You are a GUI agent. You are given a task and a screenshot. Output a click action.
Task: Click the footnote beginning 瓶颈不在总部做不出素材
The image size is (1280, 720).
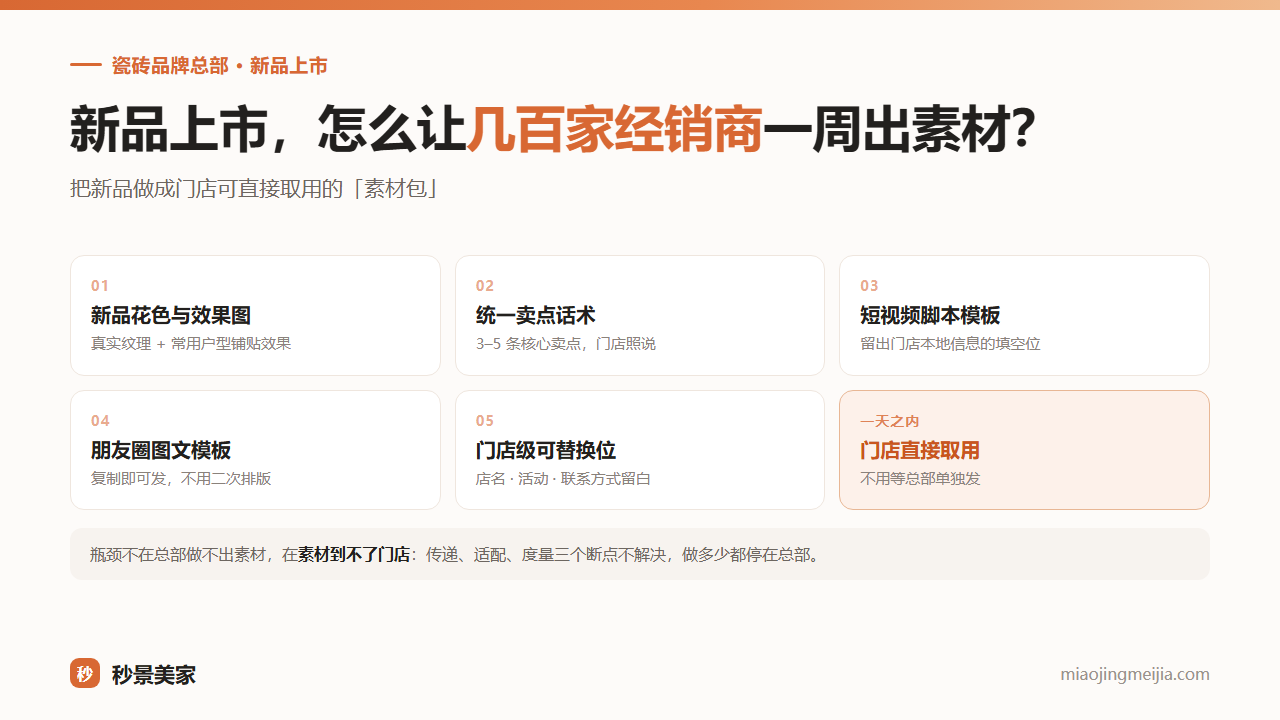pos(457,554)
